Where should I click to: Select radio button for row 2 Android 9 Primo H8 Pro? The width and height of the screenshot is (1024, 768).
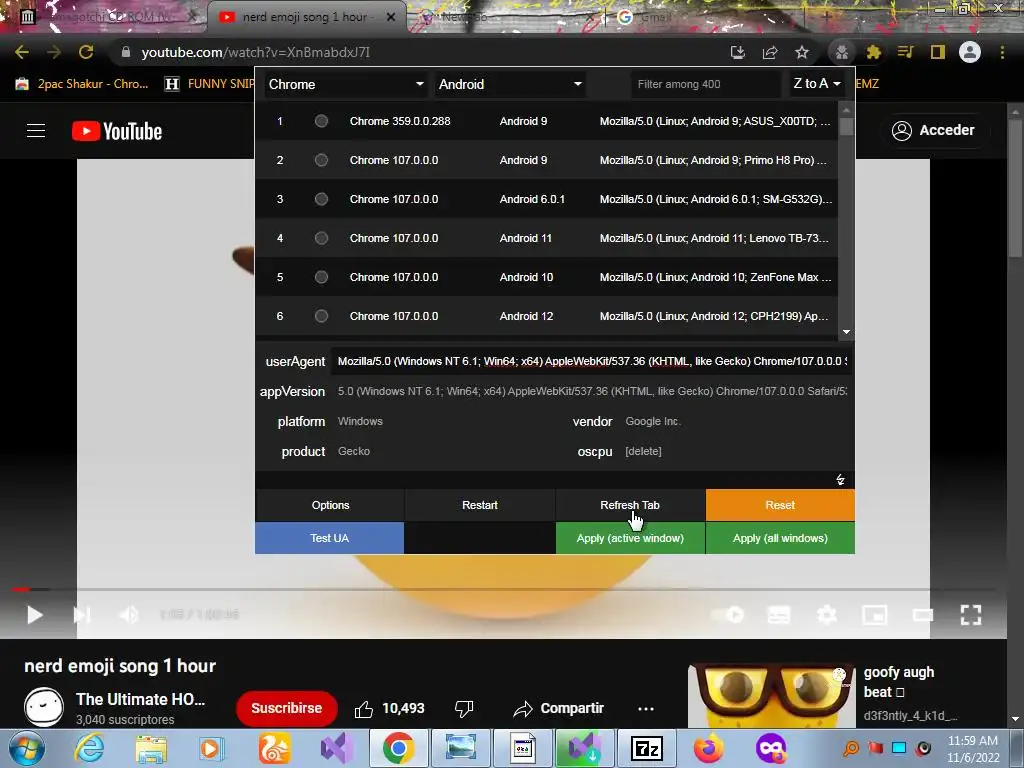[x=321, y=160]
